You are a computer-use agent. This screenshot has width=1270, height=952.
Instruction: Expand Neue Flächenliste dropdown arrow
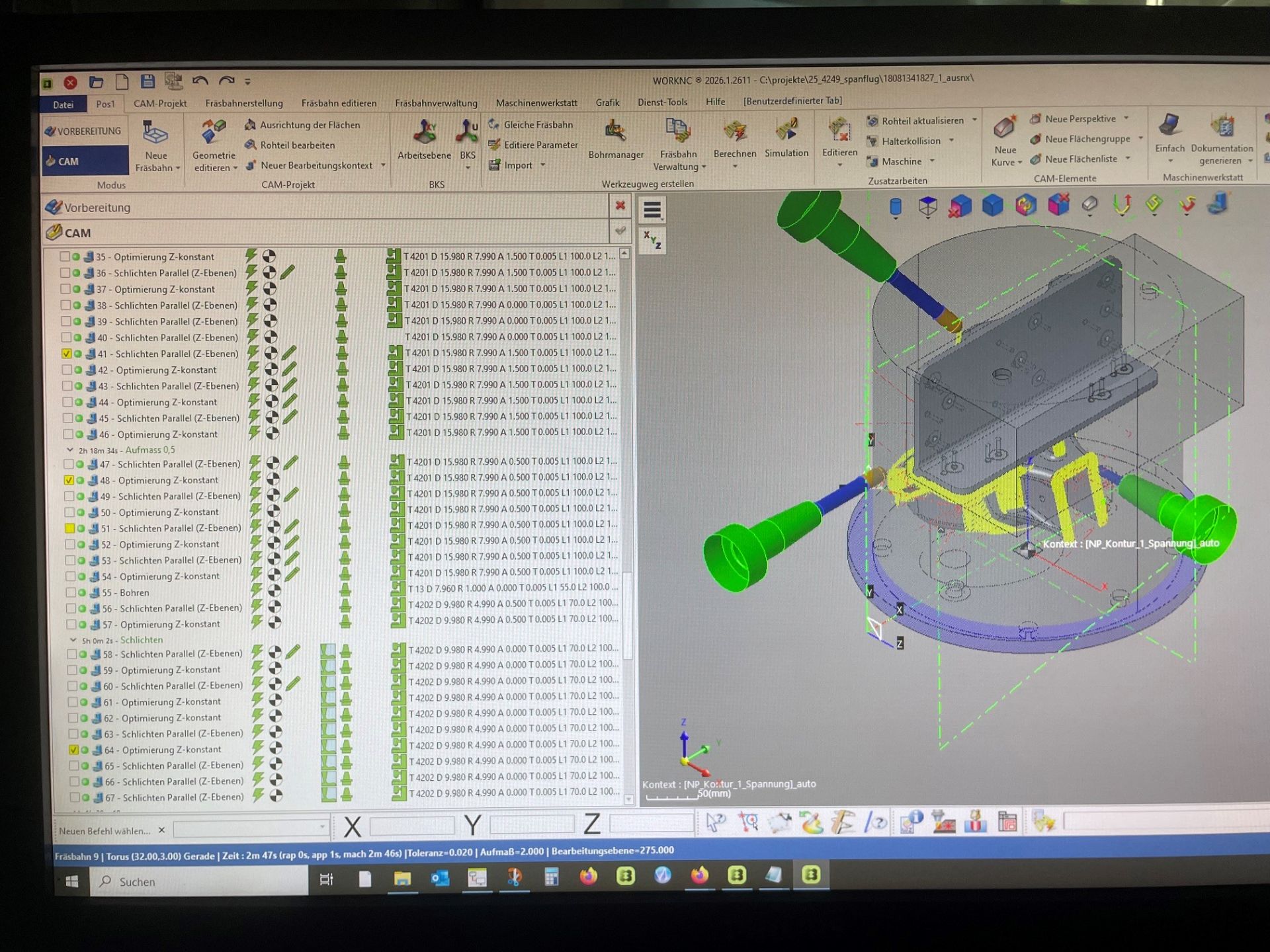[x=1128, y=159]
